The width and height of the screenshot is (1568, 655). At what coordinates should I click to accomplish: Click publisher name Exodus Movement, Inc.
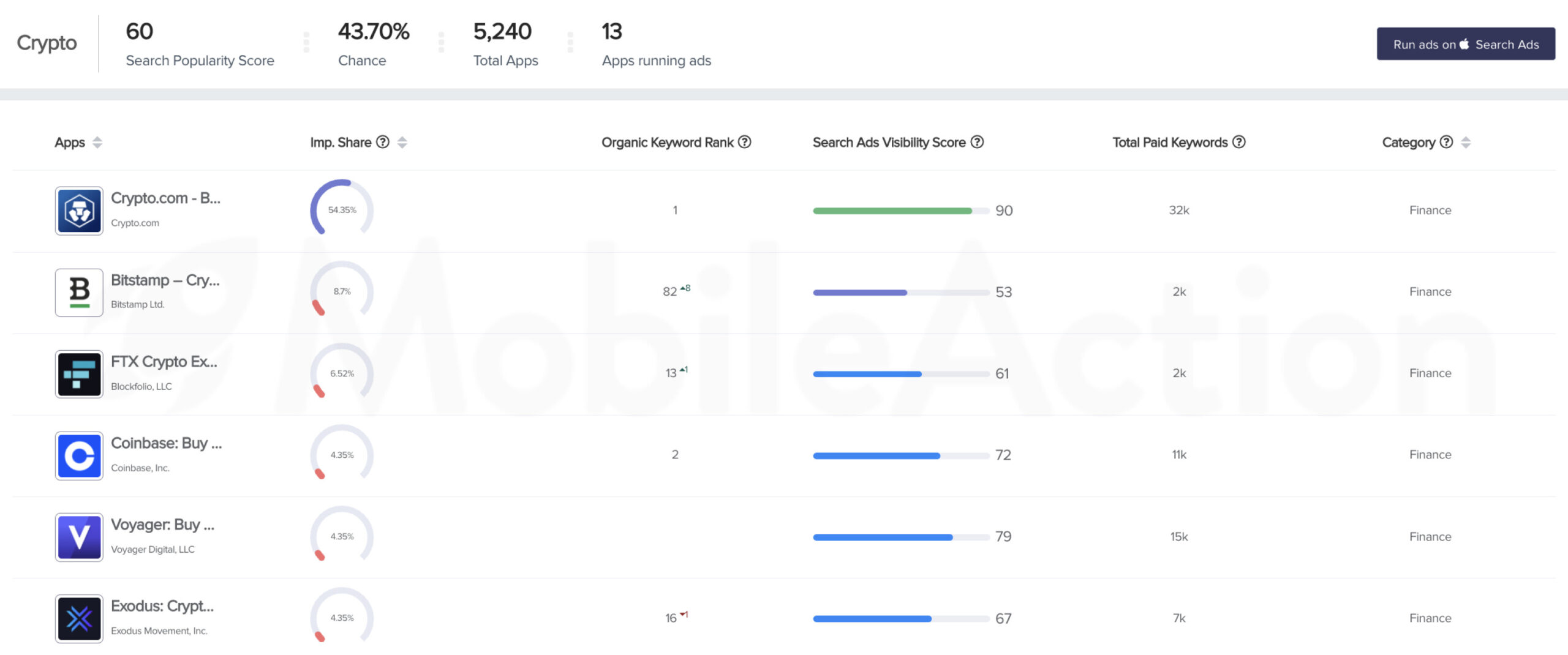click(x=159, y=631)
